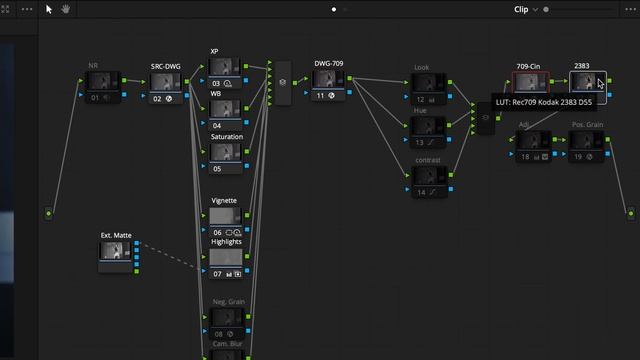The height and width of the screenshot is (360, 640).
Task: Click the Vignette node label
Action: tap(224, 200)
